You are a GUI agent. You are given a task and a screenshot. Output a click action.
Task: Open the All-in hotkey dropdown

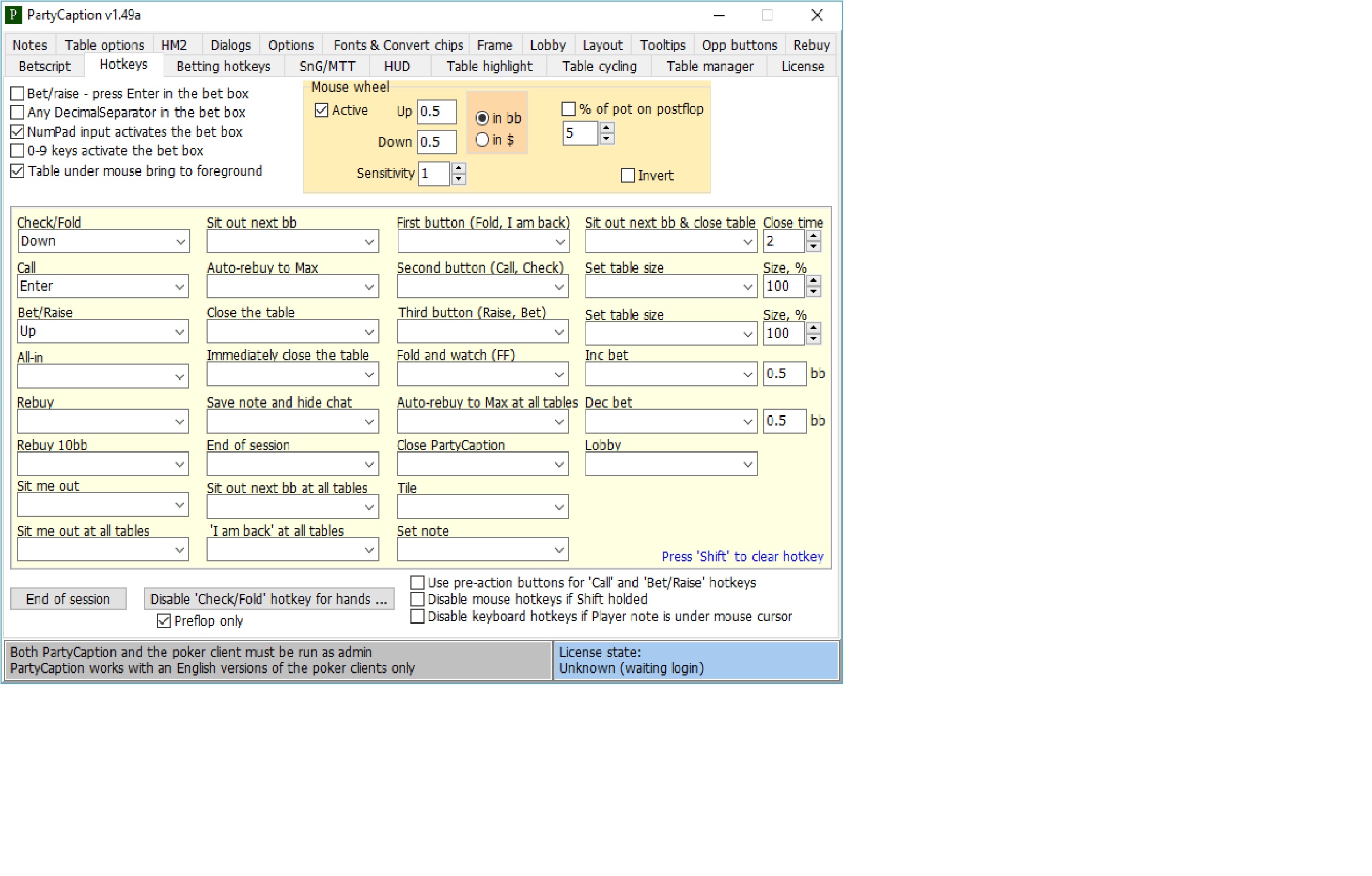pyautogui.click(x=103, y=377)
